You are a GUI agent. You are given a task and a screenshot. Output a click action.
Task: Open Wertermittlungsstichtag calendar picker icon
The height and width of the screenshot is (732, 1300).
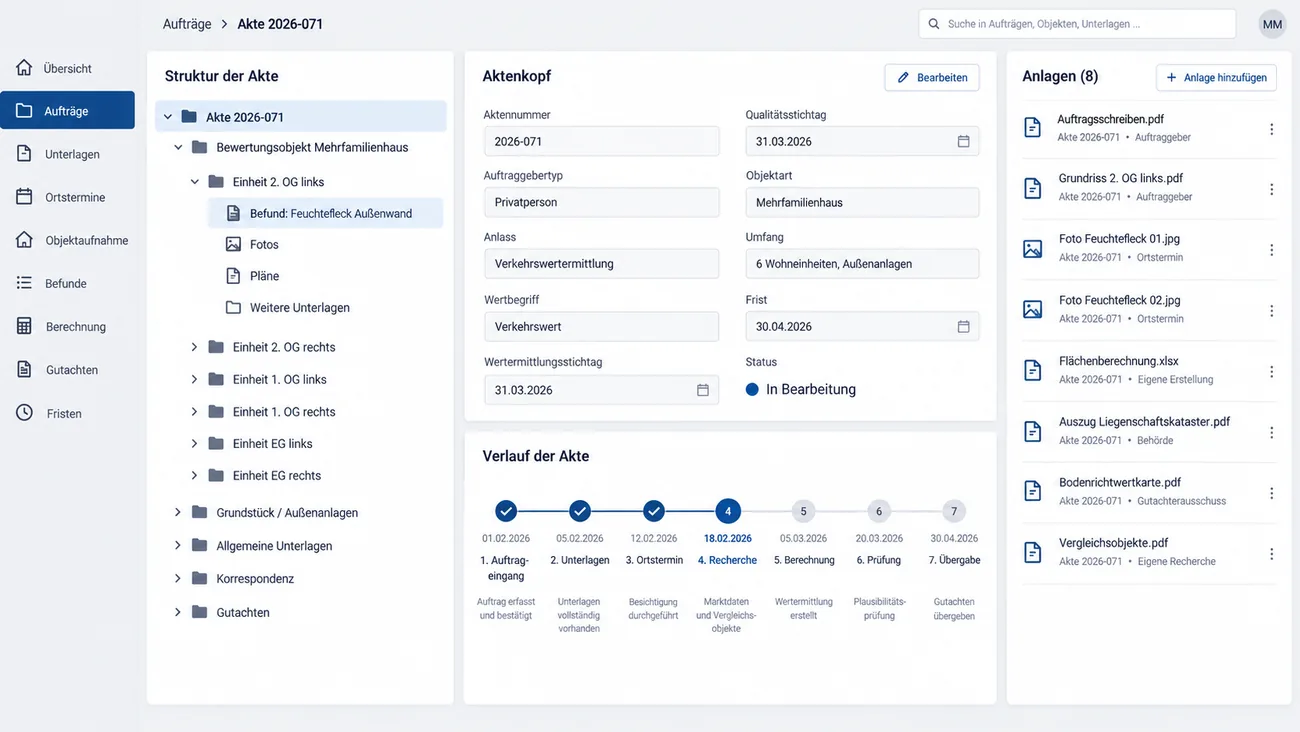pyautogui.click(x=703, y=390)
